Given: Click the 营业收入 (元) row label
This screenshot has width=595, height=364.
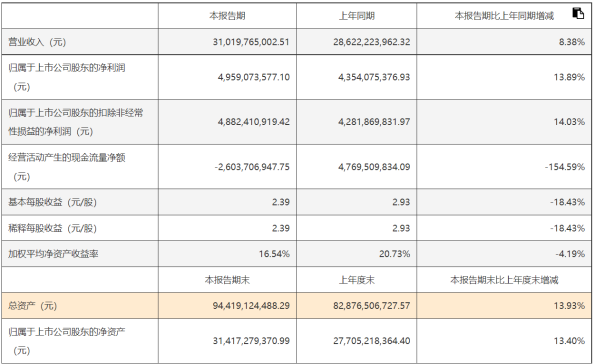Looking at the screenshot, I should coord(37,42).
